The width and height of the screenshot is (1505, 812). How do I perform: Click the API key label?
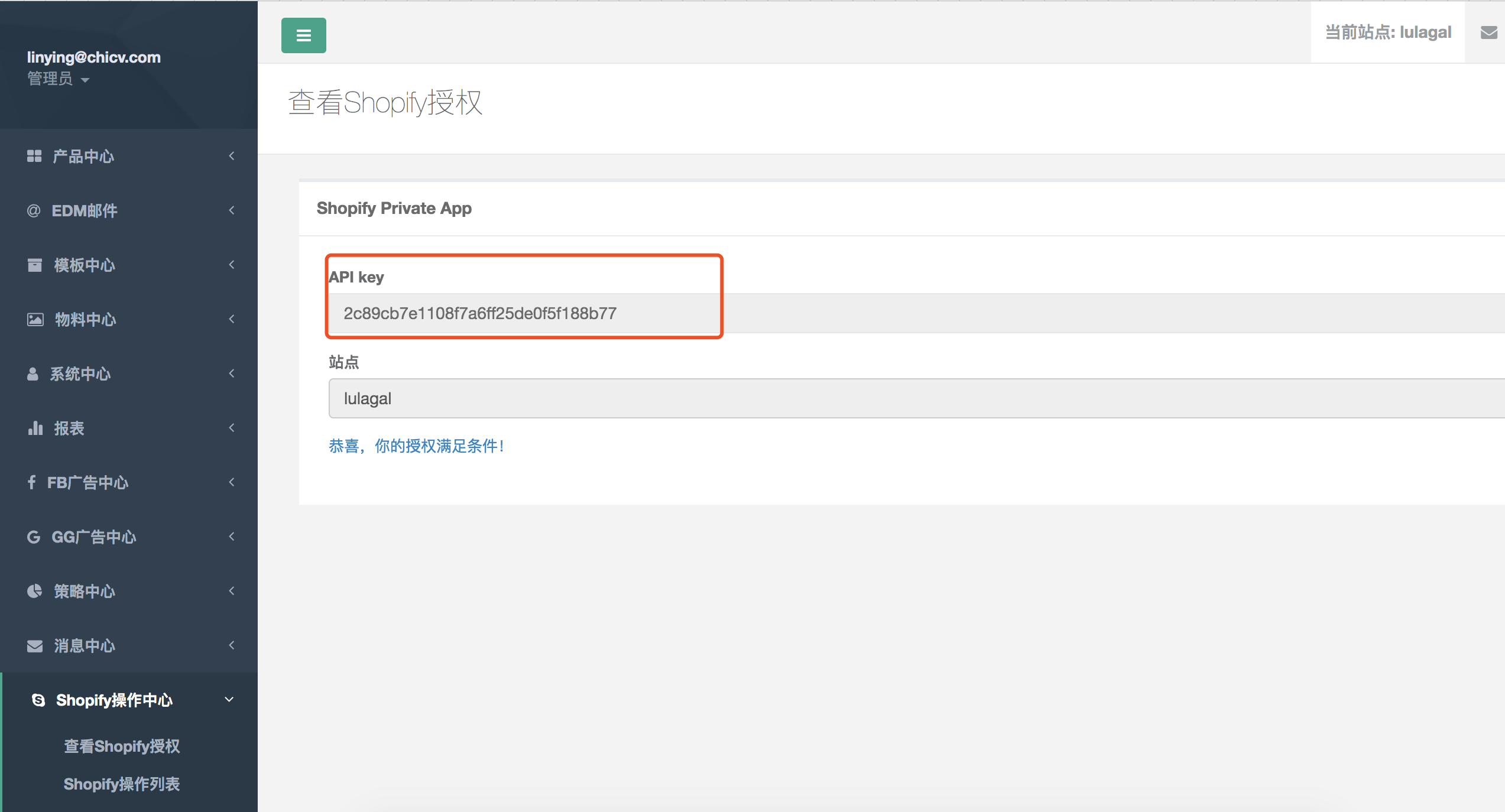(x=356, y=277)
